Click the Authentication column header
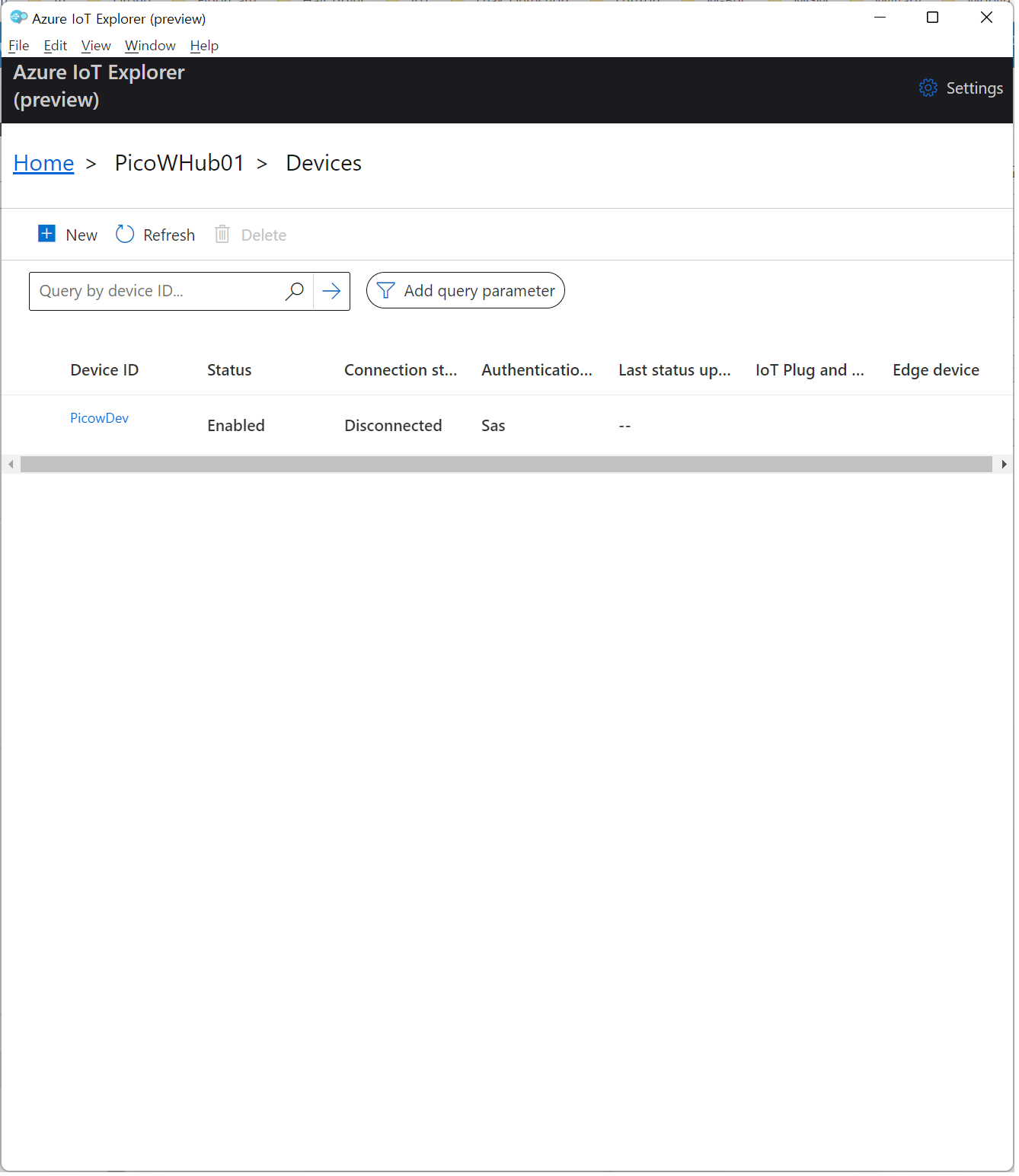This screenshot has width=1019, height=1176. tap(537, 370)
